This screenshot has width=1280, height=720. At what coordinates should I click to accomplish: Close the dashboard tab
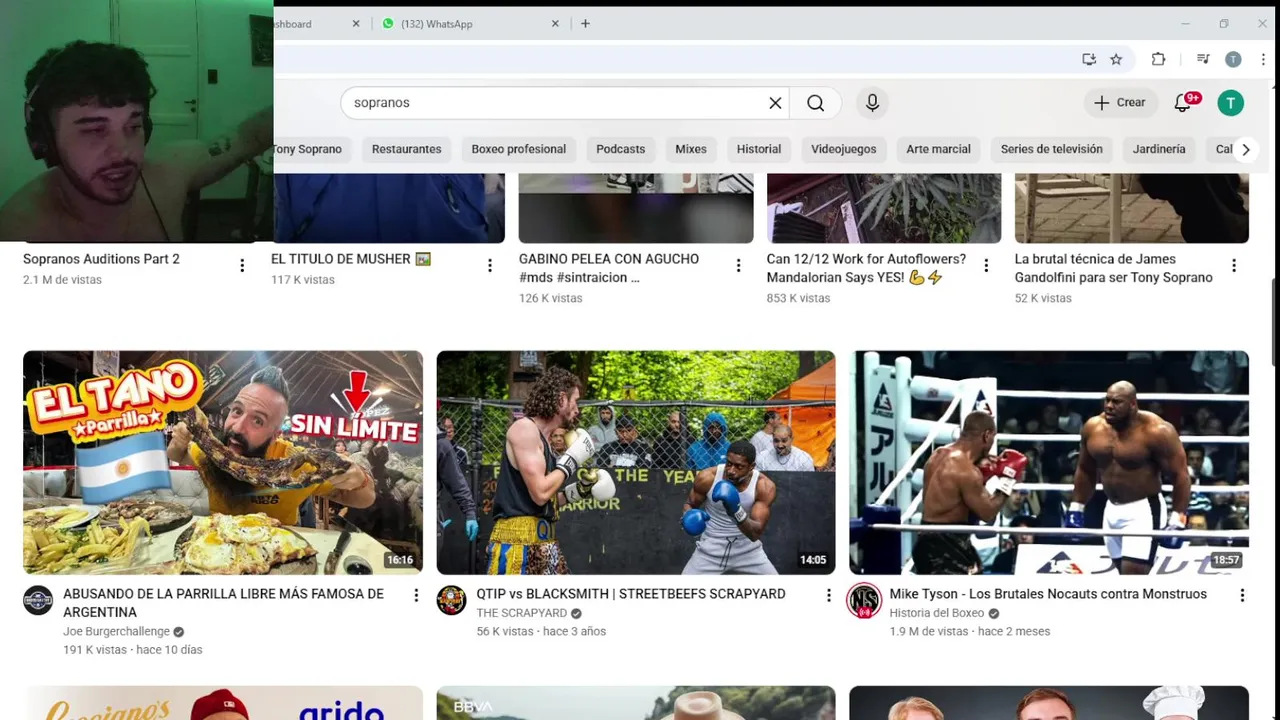[x=355, y=23]
